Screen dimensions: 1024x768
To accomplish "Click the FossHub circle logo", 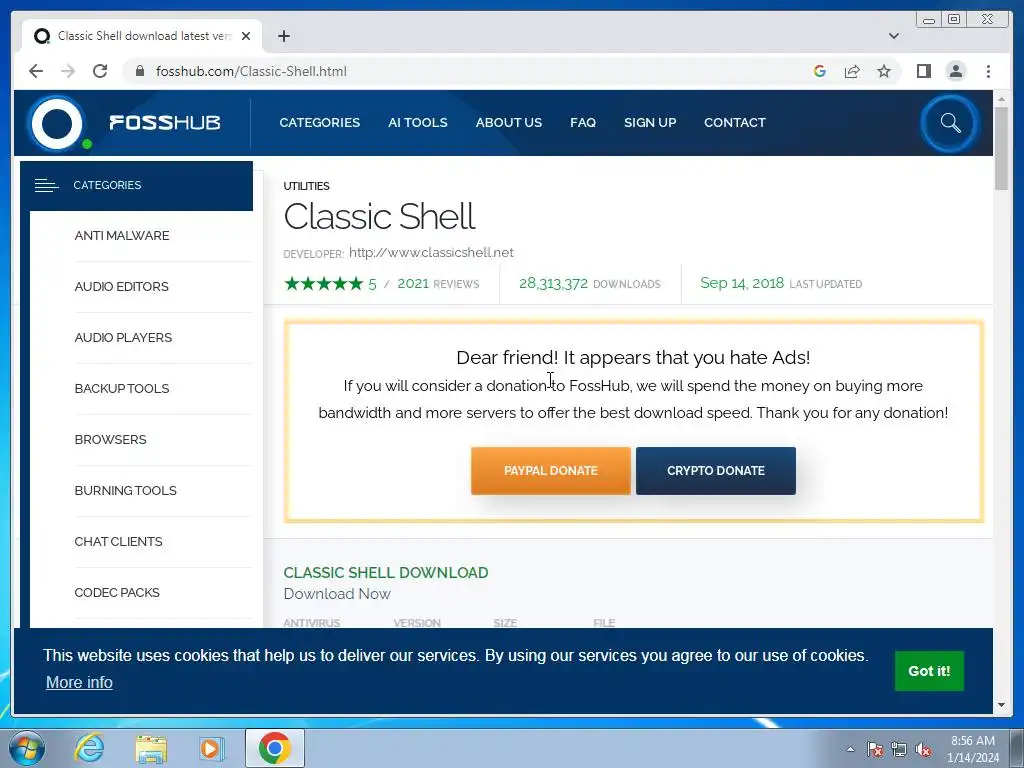I will [x=57, y=123].
